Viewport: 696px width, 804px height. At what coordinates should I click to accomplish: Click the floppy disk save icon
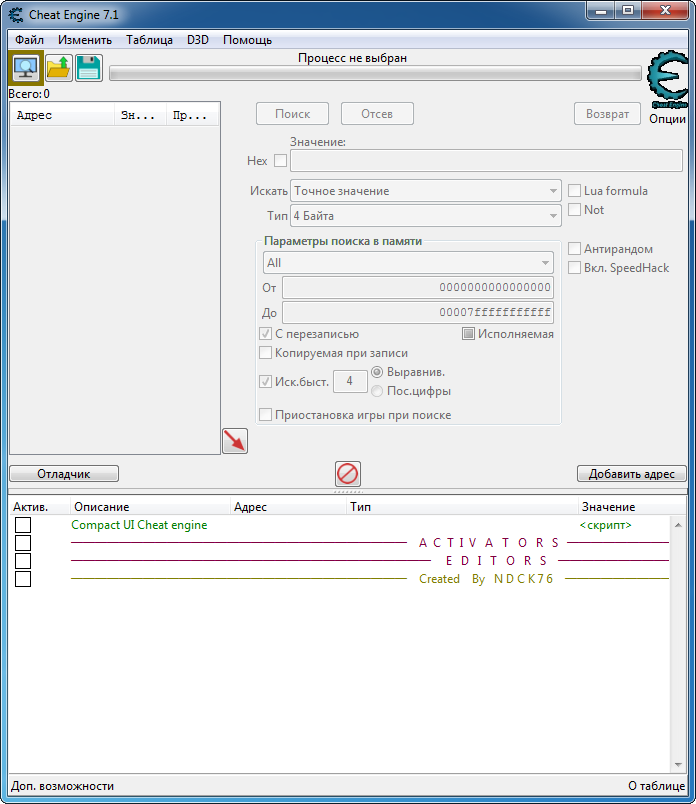[x=89, y=68]
